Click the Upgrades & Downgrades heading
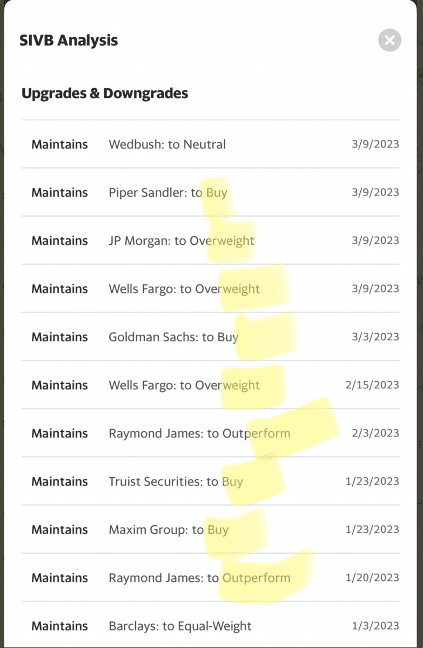Screen dimensions: 423x648 pyautogui.click(x=105, y=93)
